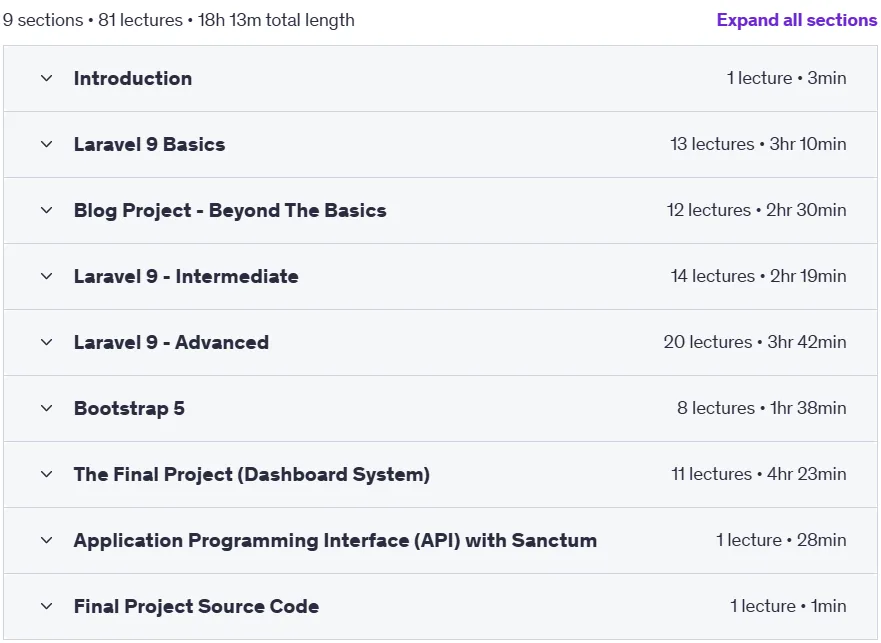Screen dimensions: 881x643
Task: Select Laravel 9 - Intermediate heading
Action: 186,277
